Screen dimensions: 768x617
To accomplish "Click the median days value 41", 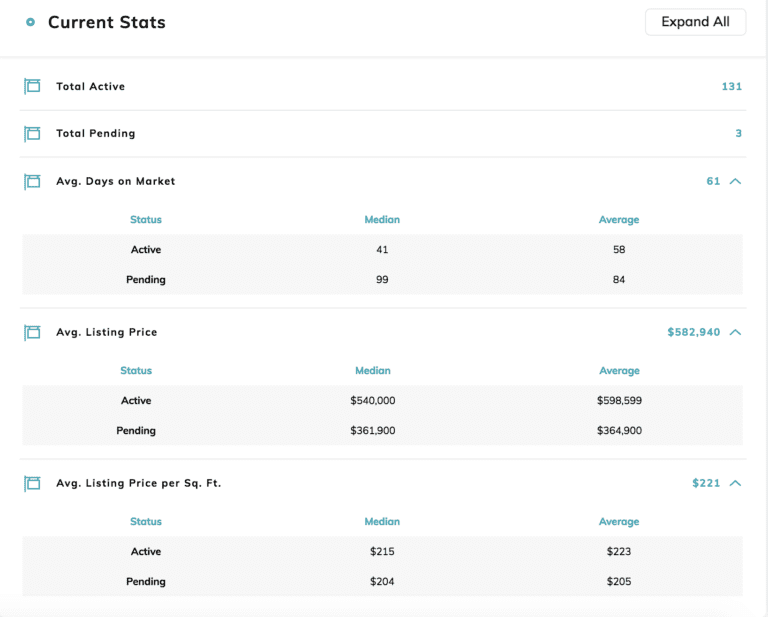I will (382, 250).
